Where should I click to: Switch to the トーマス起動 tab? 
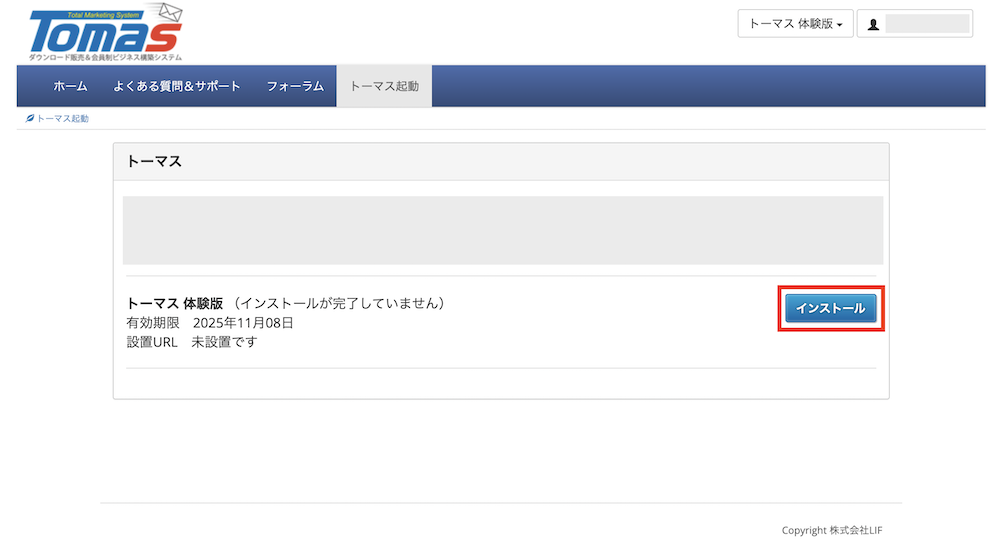pos(384,86)
